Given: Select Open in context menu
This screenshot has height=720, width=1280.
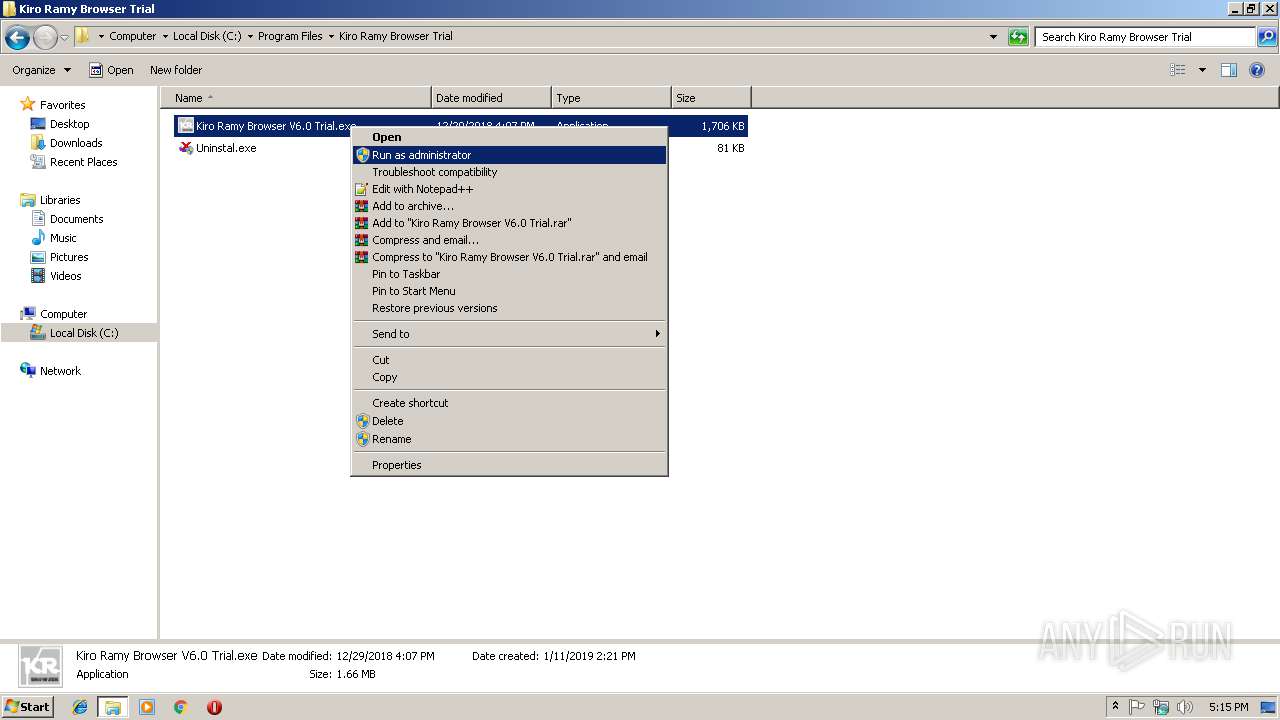Looking at the screenshot, I should click(x=509, y=137).
